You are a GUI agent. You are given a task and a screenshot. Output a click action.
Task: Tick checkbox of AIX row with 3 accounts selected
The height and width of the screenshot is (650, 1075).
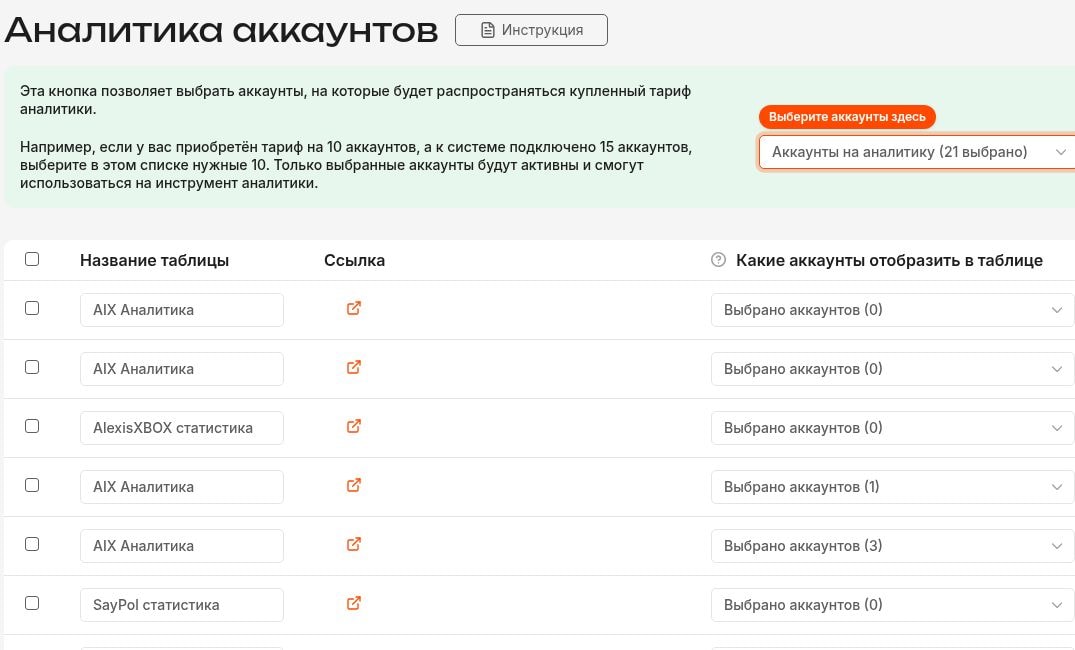pyautogui.click(x=32, y=544)
